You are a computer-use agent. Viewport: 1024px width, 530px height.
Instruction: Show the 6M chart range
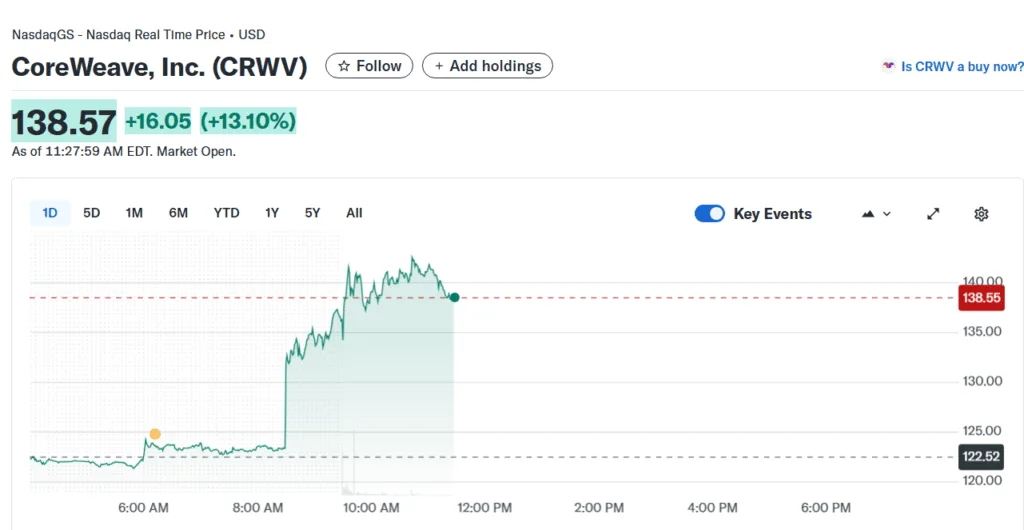click(178, 213)
